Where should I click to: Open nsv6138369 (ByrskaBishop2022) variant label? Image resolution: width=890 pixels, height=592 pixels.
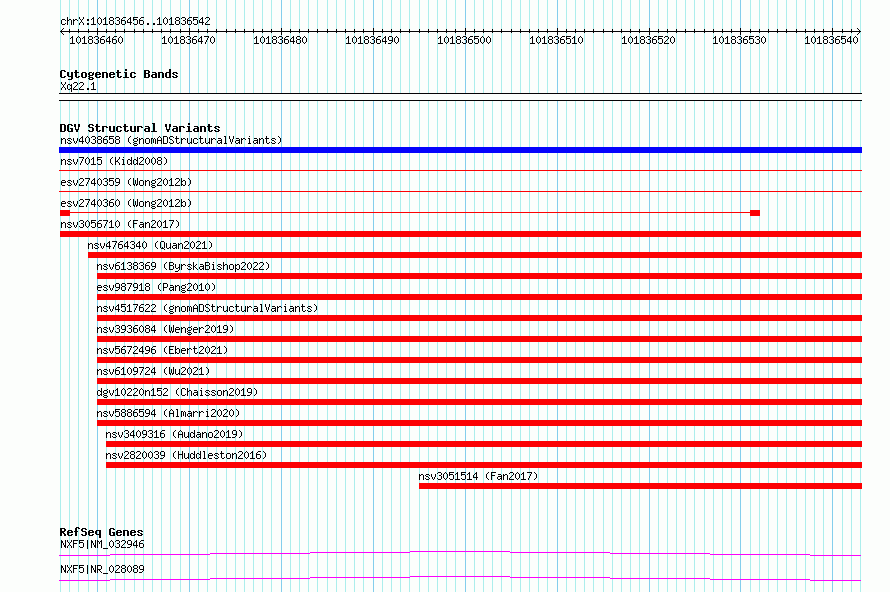(x=183, y=266)
